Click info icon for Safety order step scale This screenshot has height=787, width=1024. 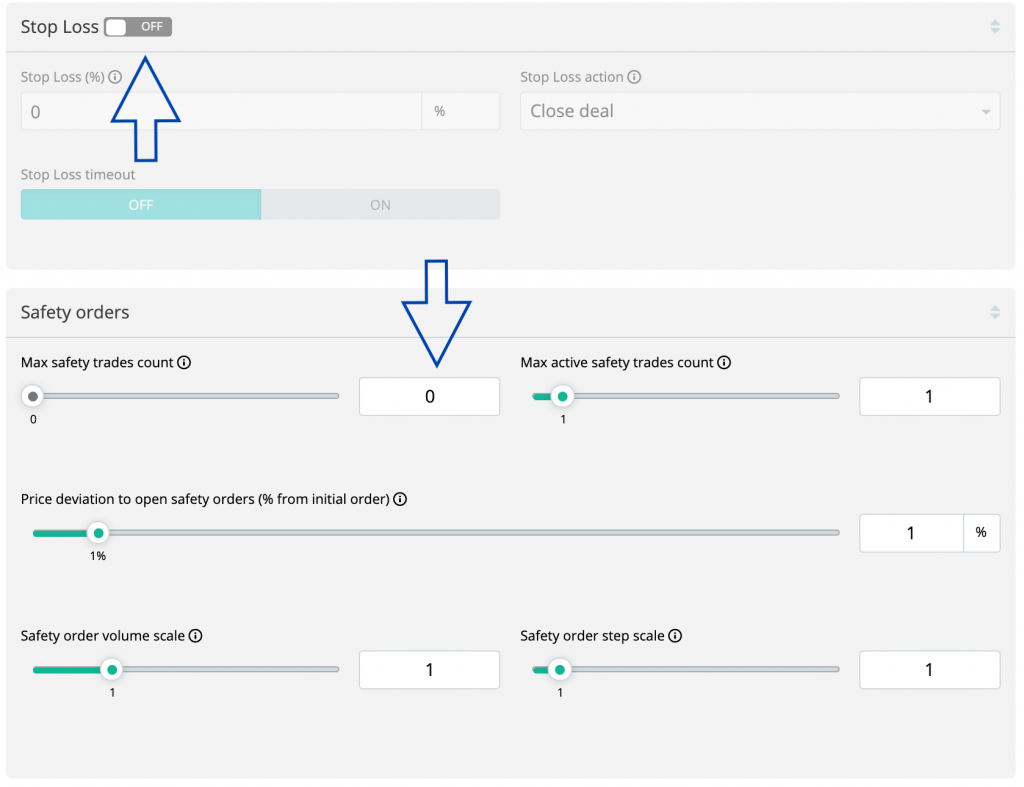click(676, 636)
